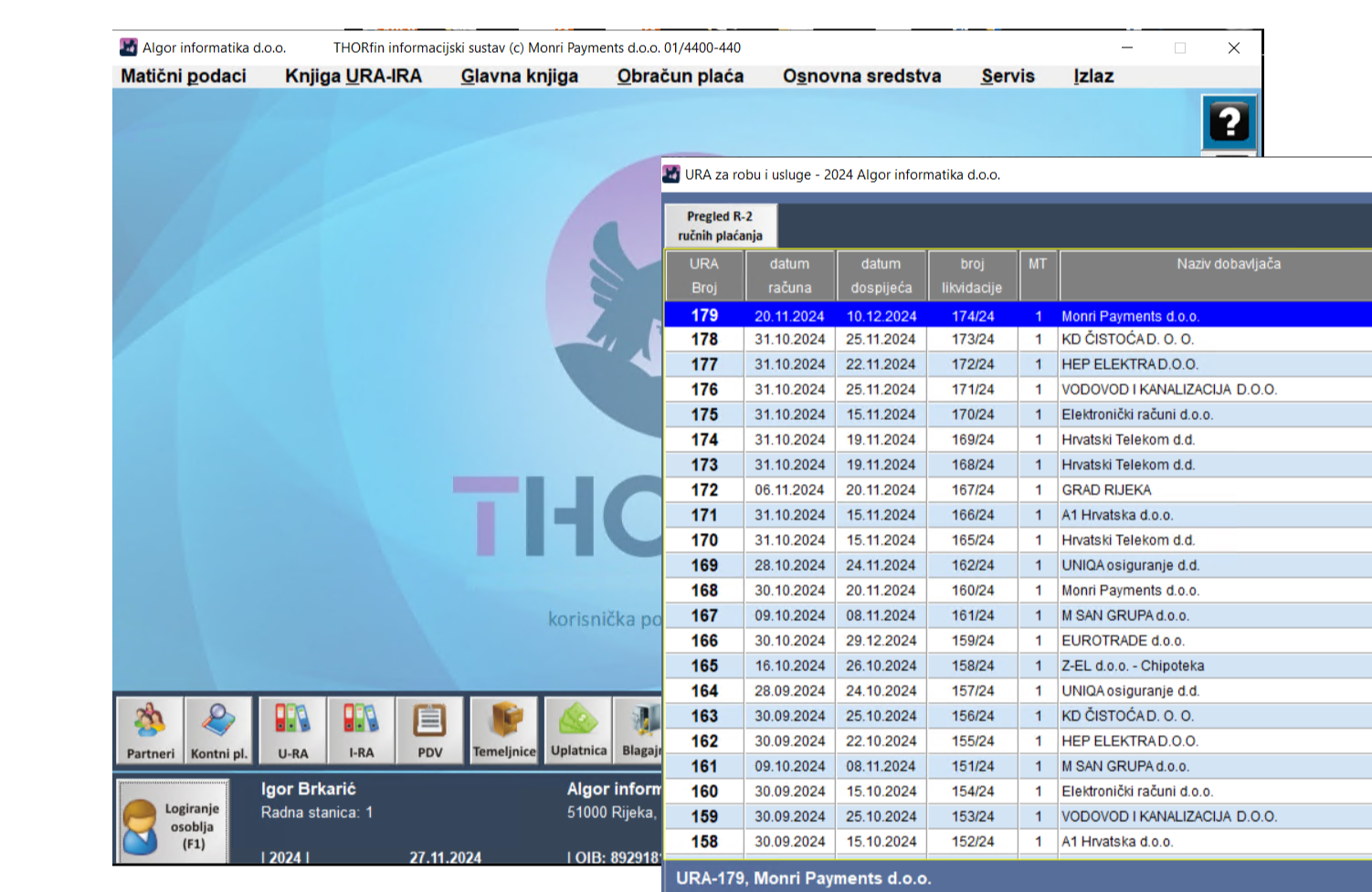Click the Blagajna toolbar icon

[x=639, y=729]
